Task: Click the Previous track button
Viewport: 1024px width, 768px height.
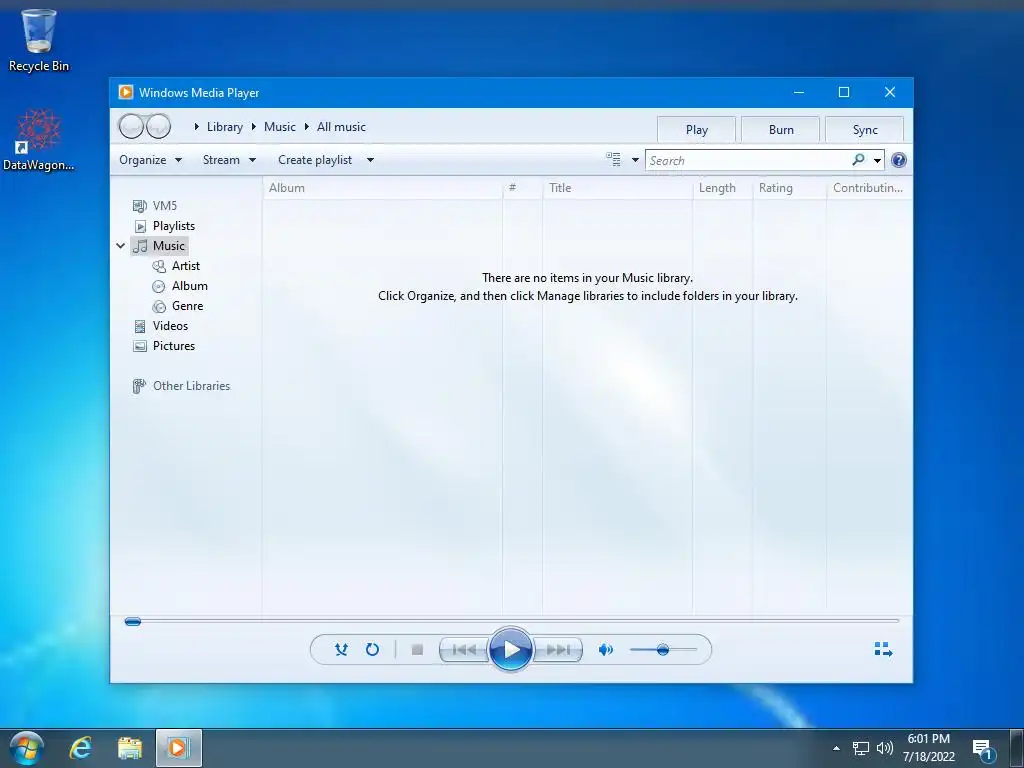Action: coord(464,649)
